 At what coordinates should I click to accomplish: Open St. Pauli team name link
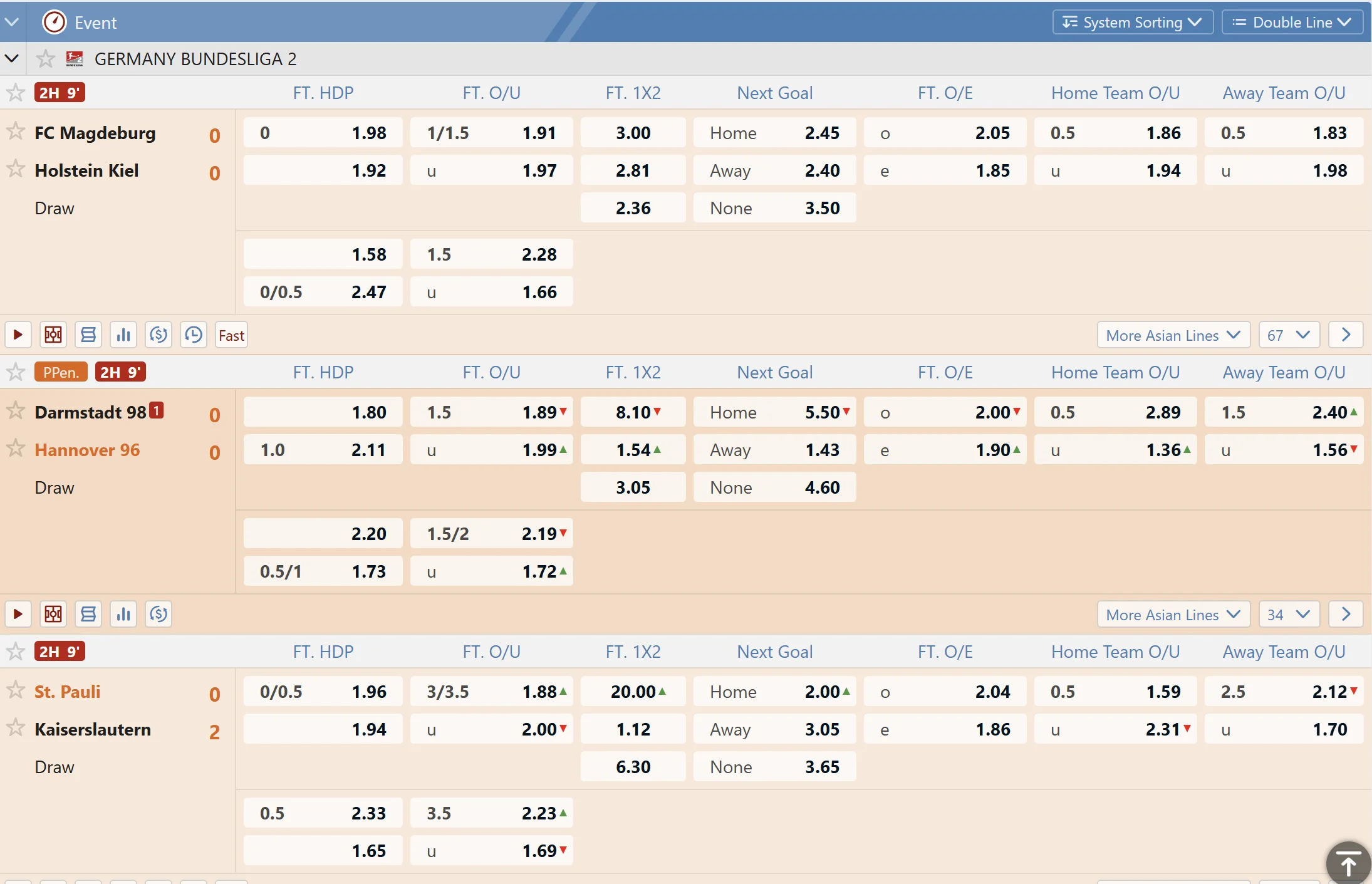click(68, 692)
